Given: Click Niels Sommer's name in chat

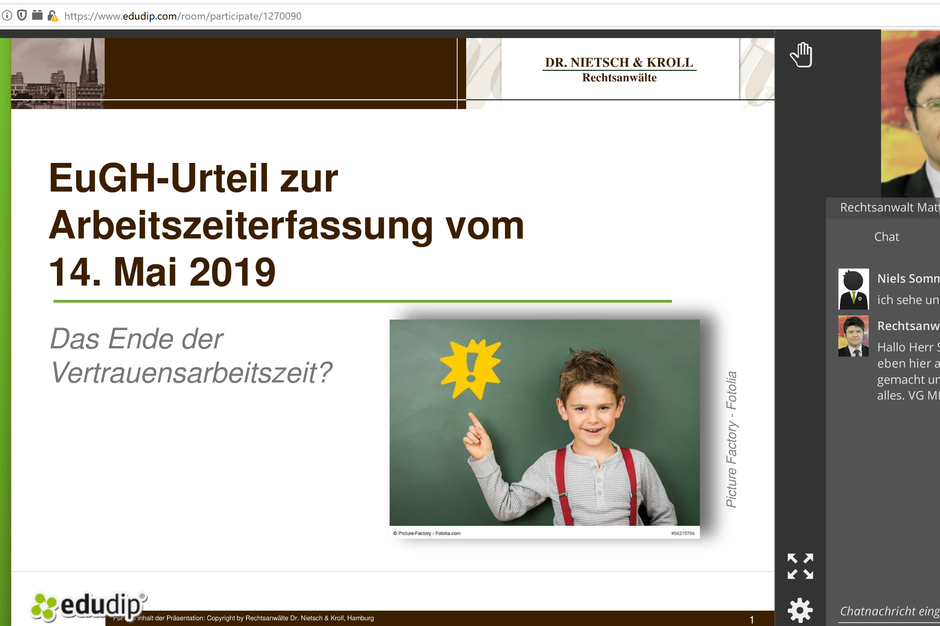Looking at the screenshot, I should 907,279.
